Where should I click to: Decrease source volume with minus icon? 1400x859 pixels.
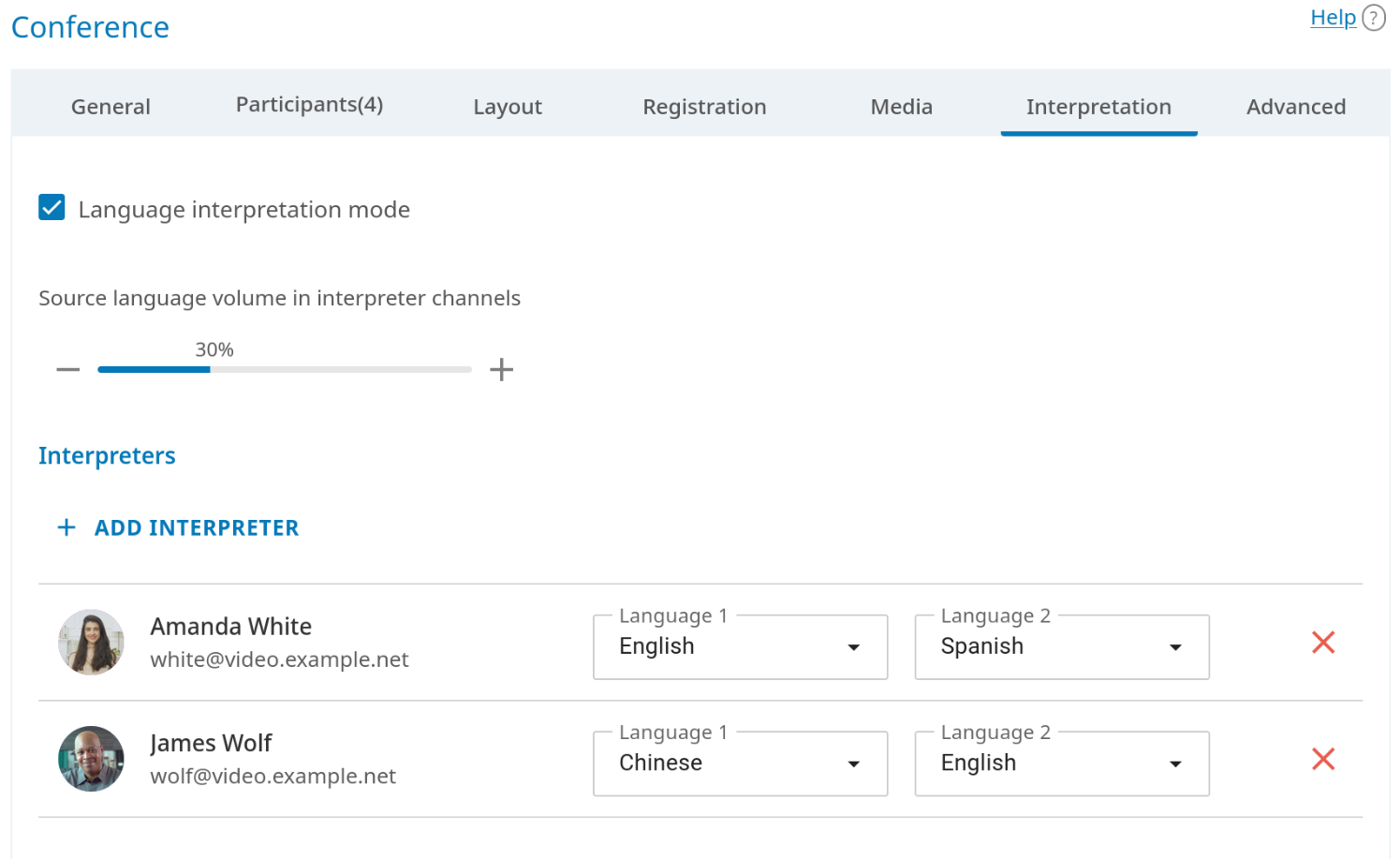68,370
